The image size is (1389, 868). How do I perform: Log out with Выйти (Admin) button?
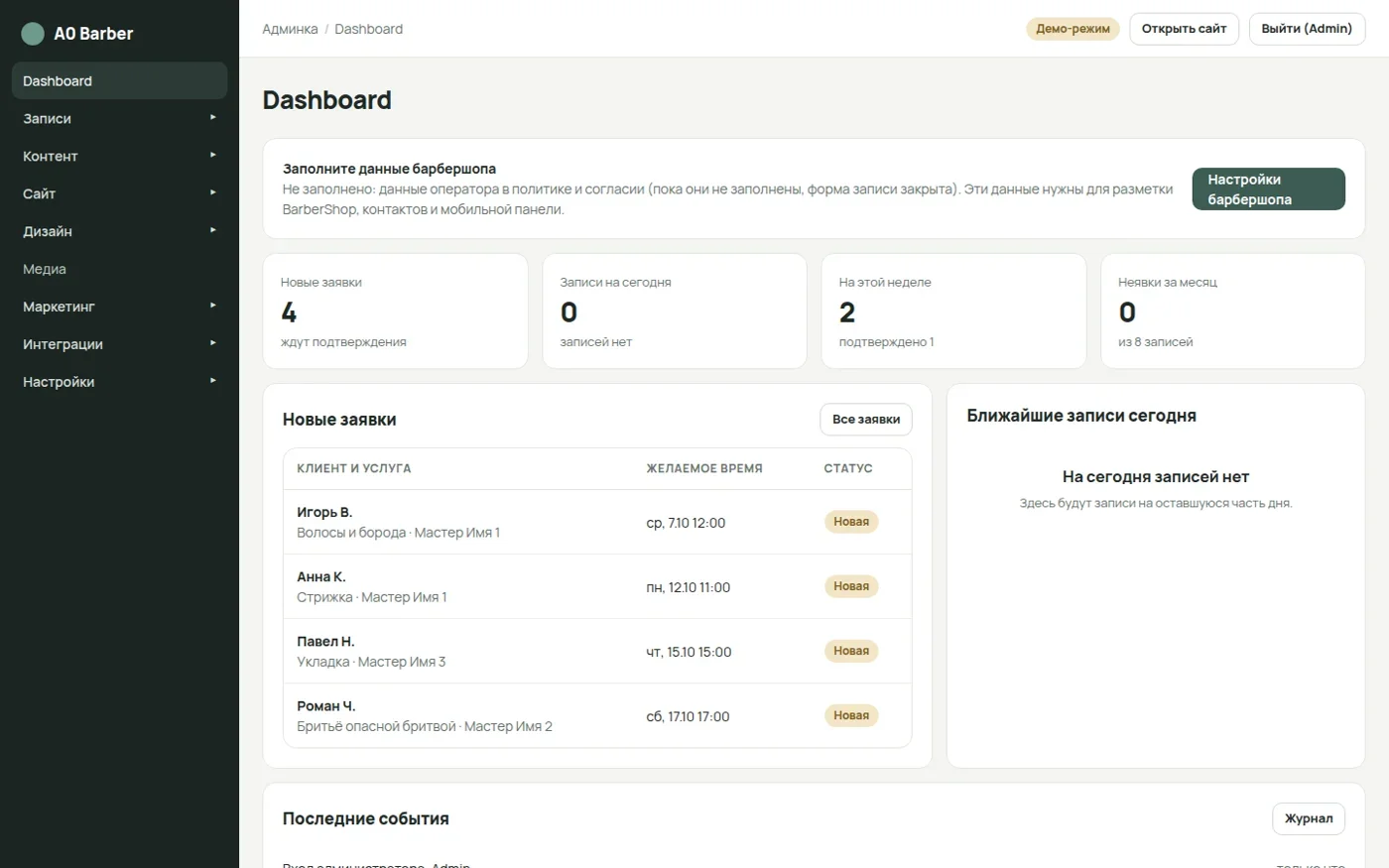[x=1307, y=29]
